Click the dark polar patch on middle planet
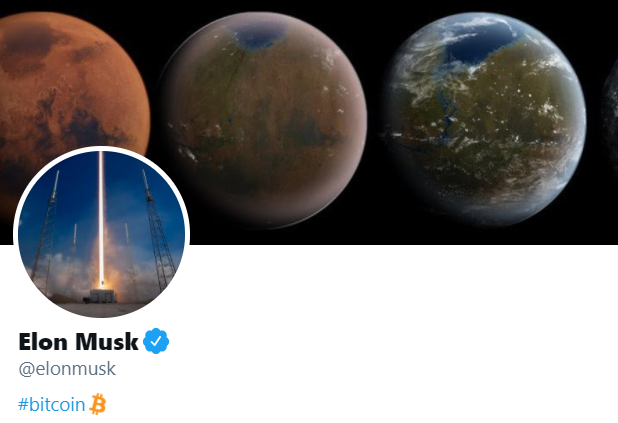 (x=259, y=35)
